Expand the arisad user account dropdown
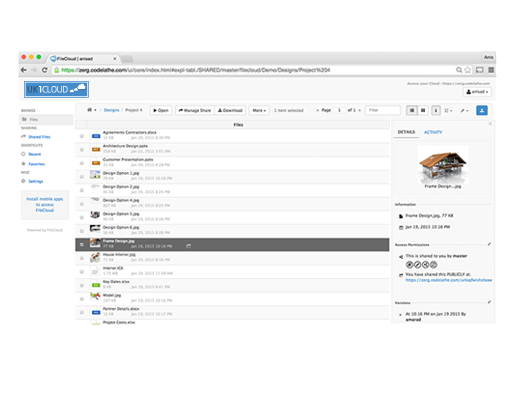 click(x=477, y=92)
